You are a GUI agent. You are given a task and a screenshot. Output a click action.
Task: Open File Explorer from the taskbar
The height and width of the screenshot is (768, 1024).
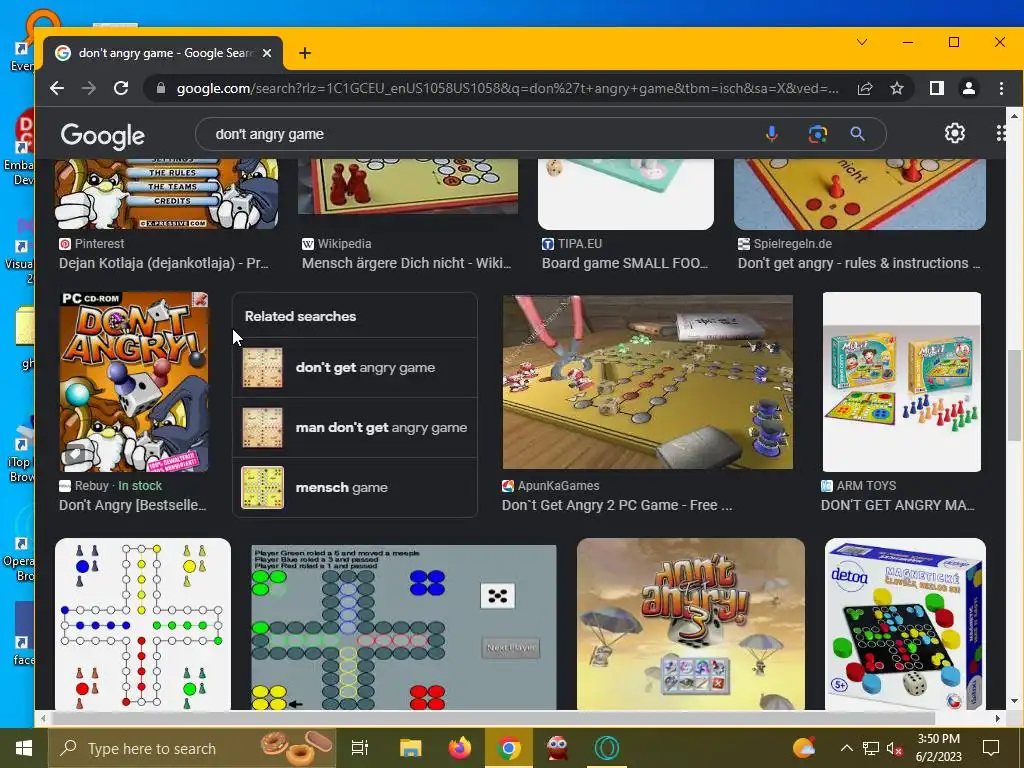(x=411, y=748)
